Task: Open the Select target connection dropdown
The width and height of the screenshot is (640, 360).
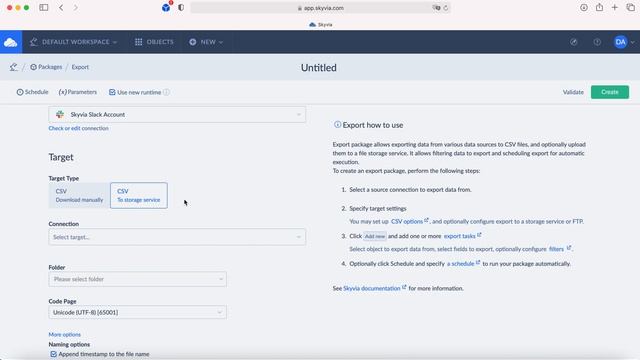Action: [177, 237]
